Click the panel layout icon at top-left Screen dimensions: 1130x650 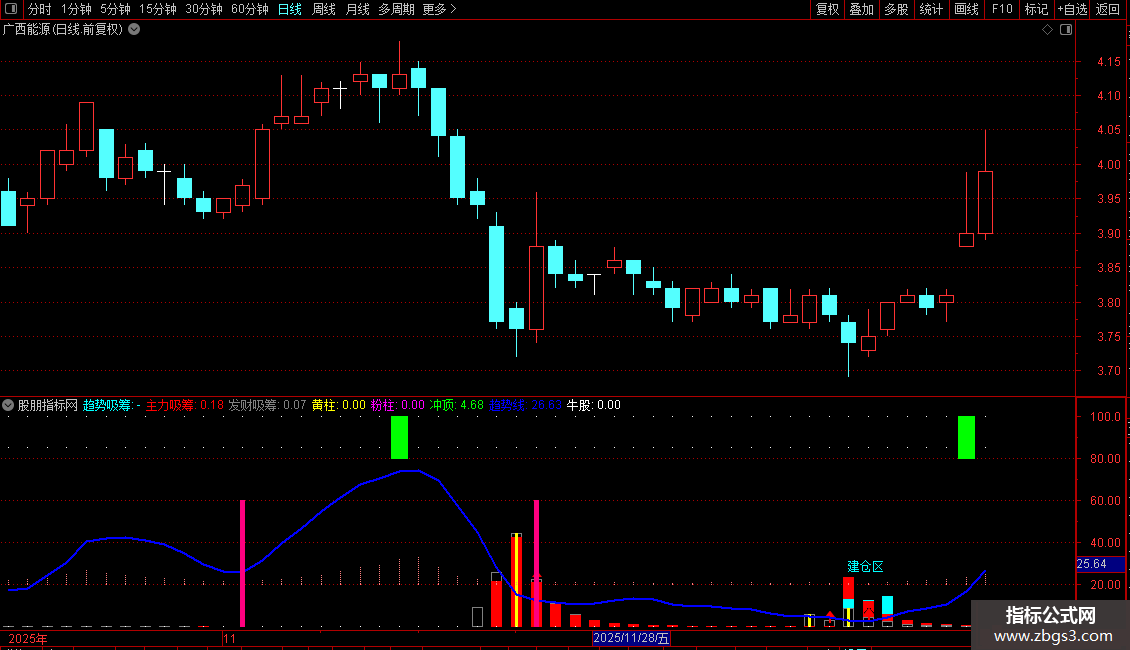click(11, 9)
